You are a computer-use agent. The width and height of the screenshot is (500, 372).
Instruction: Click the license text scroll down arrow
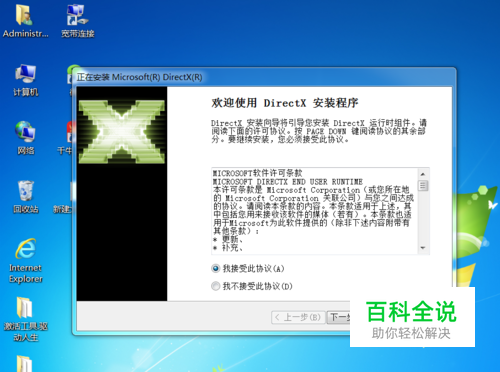pyautogui.click(x=423, y=248)
